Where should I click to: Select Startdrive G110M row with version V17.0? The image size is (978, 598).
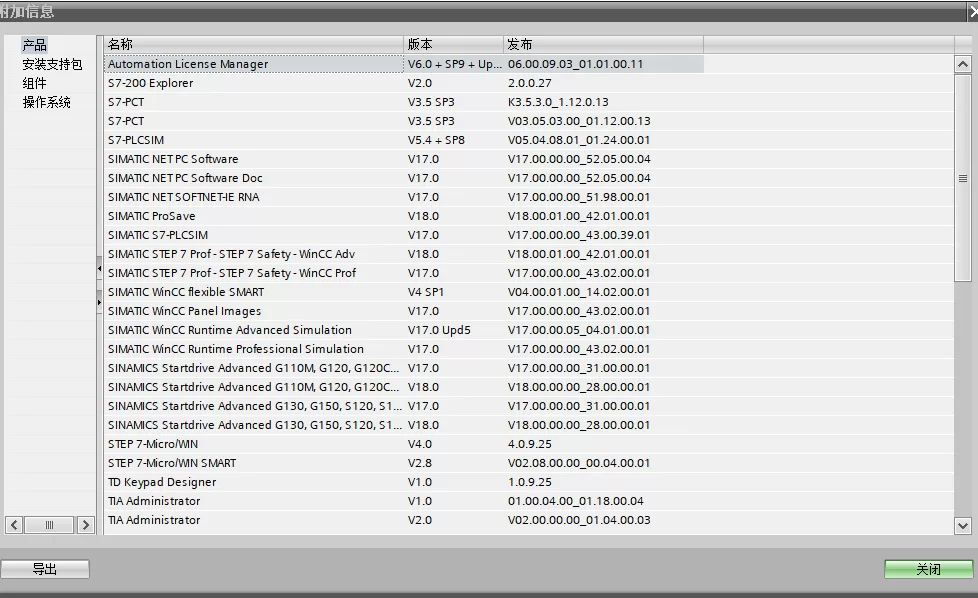pos(404,369)
